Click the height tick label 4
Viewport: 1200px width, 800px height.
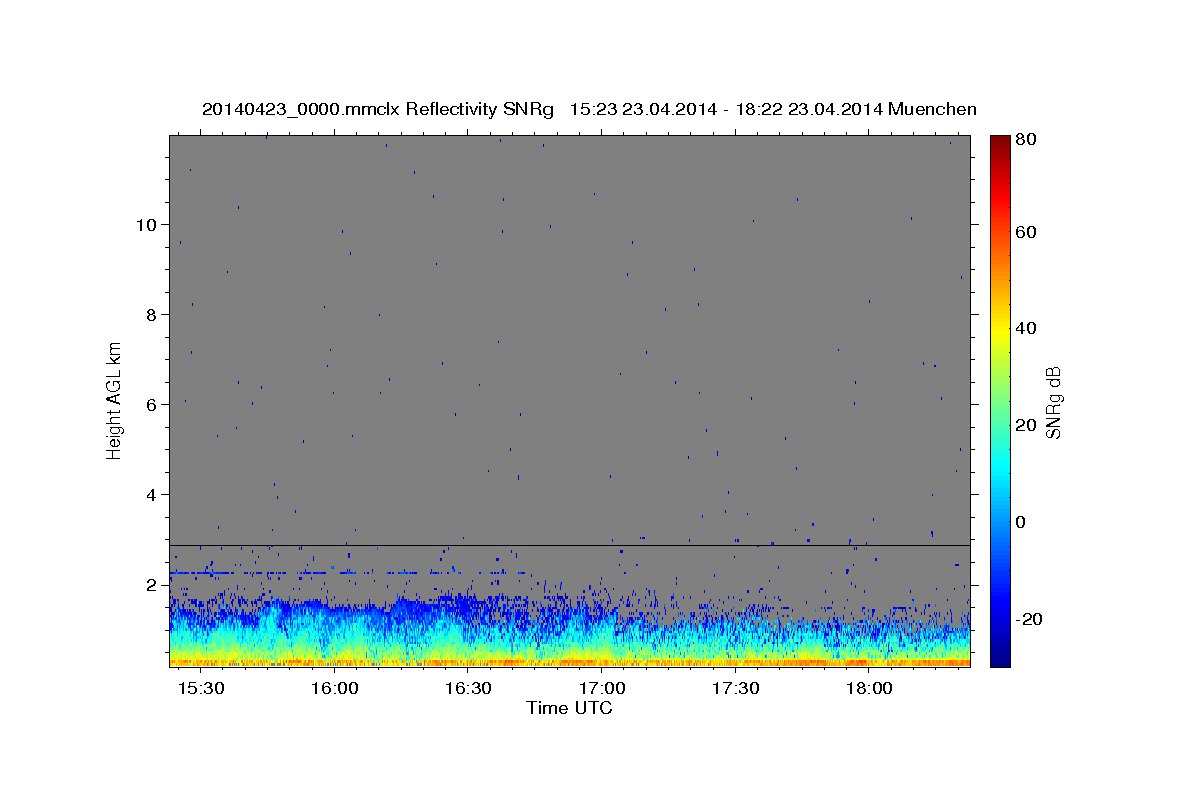[x=151, y=495]
